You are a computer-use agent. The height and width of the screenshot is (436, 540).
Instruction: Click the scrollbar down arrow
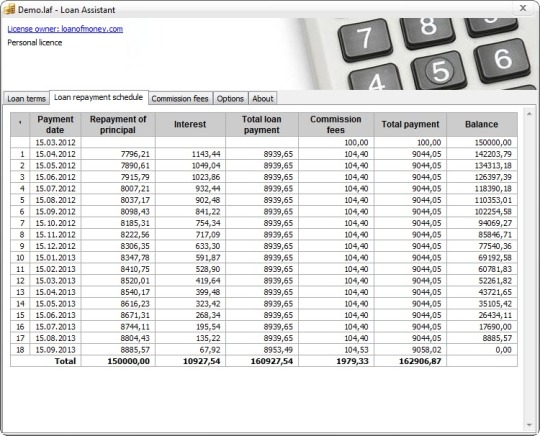529,425
